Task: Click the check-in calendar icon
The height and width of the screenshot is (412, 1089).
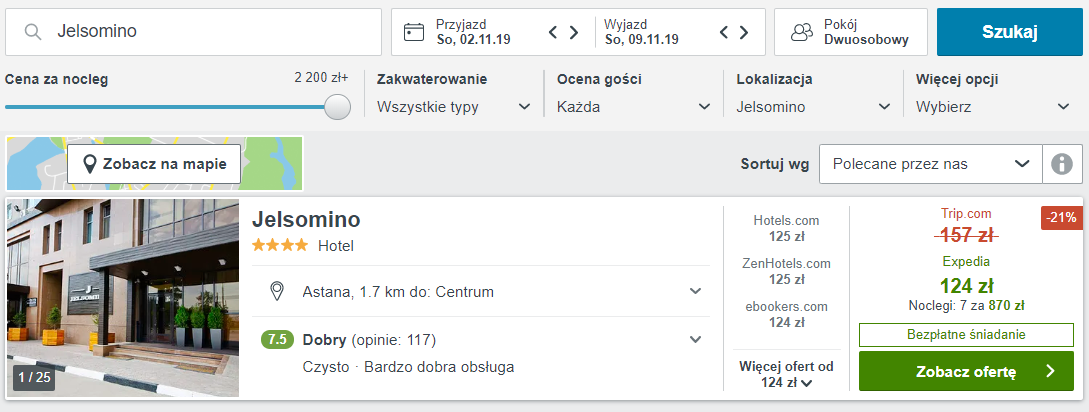Action: (x=414, y=32)
